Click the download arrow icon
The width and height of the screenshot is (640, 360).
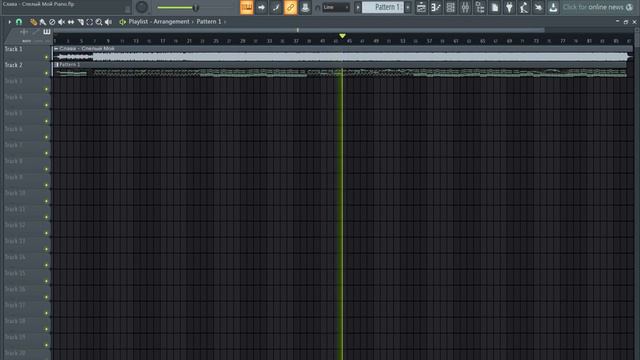[x=553, y=7]
